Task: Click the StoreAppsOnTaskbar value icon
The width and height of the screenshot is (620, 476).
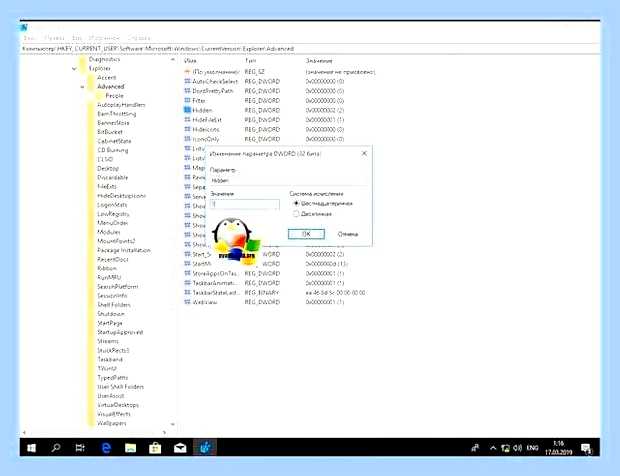Action: pos(187,273)
